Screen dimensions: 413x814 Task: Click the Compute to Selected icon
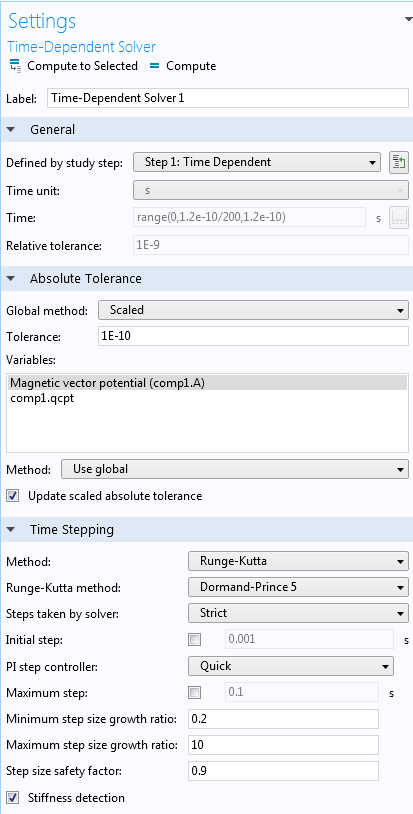coord(16,66)
